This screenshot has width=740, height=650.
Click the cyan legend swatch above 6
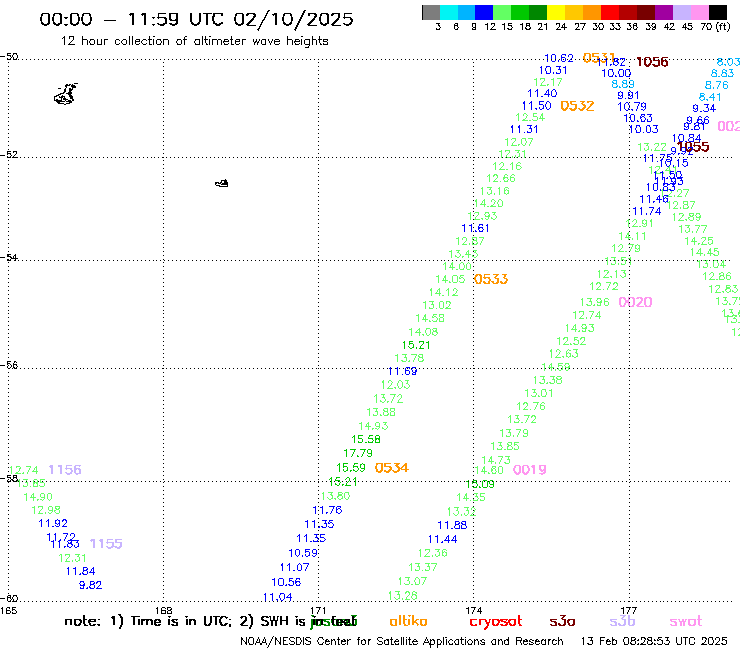click(x=449, y=12)
